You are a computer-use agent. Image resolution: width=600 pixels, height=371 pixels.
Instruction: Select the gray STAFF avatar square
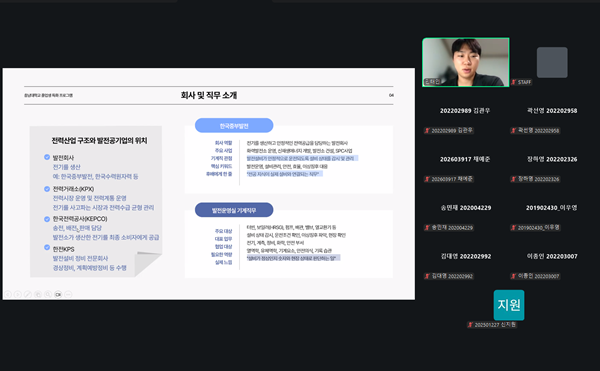pyautogui.click(x=552, y=62)
